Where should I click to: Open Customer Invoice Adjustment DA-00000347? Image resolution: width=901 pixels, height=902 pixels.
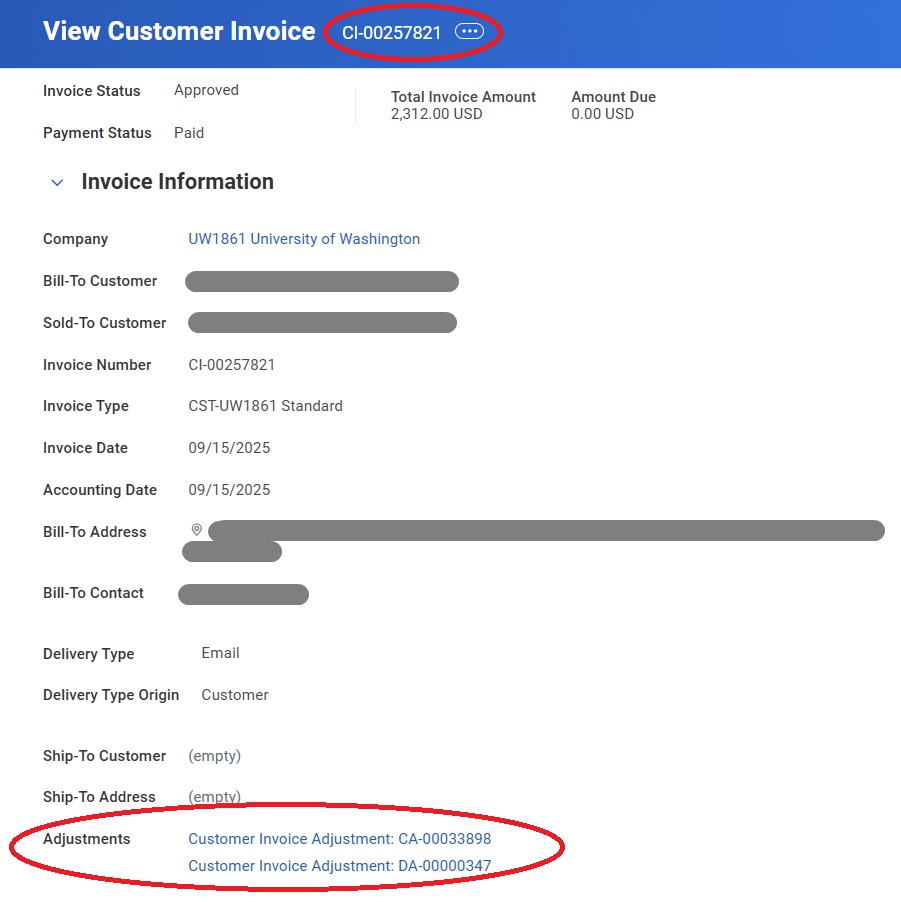[x=340, y=866]
